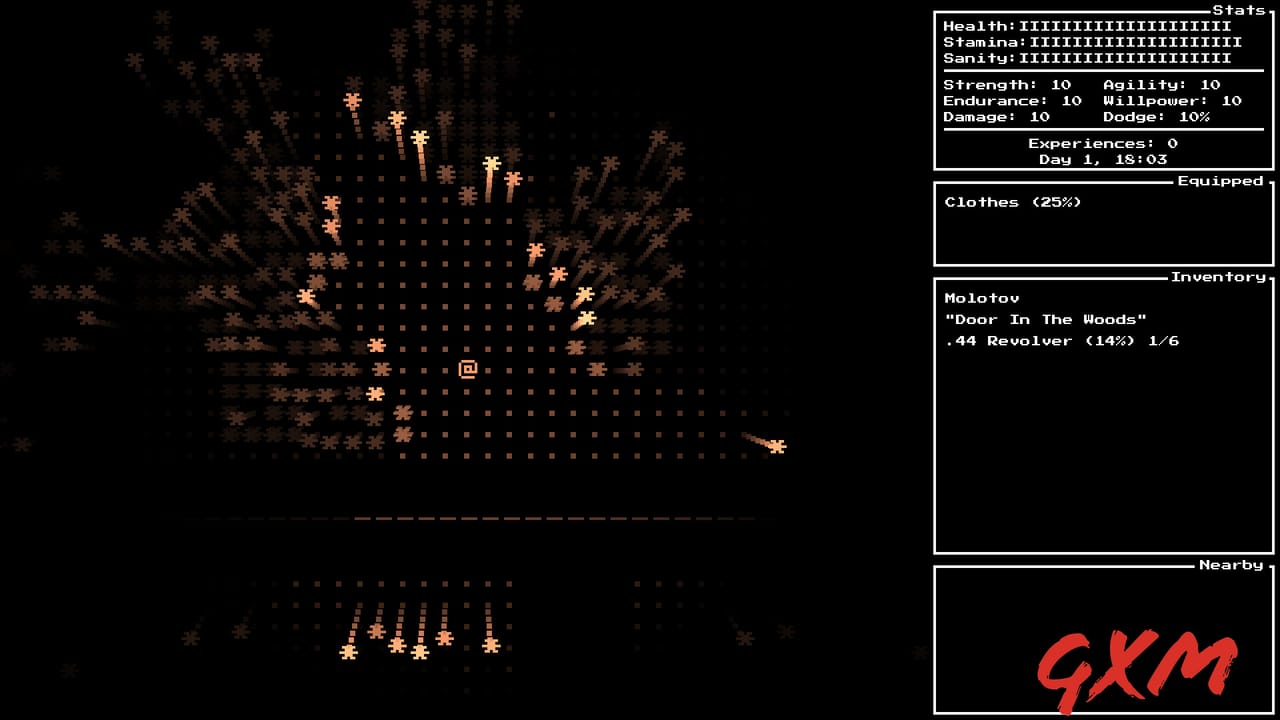Screen dimensions: 1280x720
Task: Click the red GXM logo
Action: [1136, 667]
